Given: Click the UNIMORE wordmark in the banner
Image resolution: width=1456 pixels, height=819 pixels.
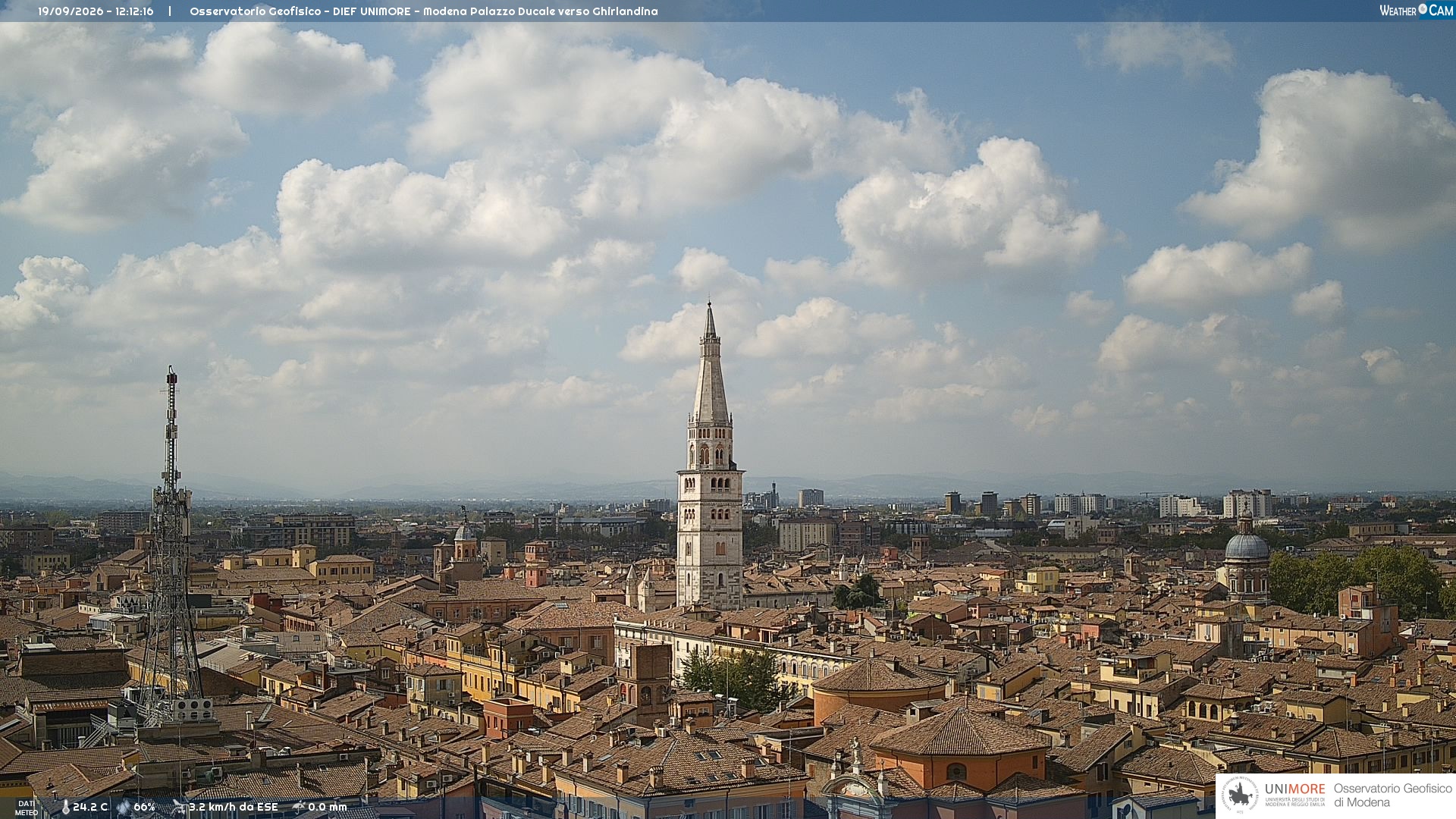Looking at the screenshot, I should 1294,789.
